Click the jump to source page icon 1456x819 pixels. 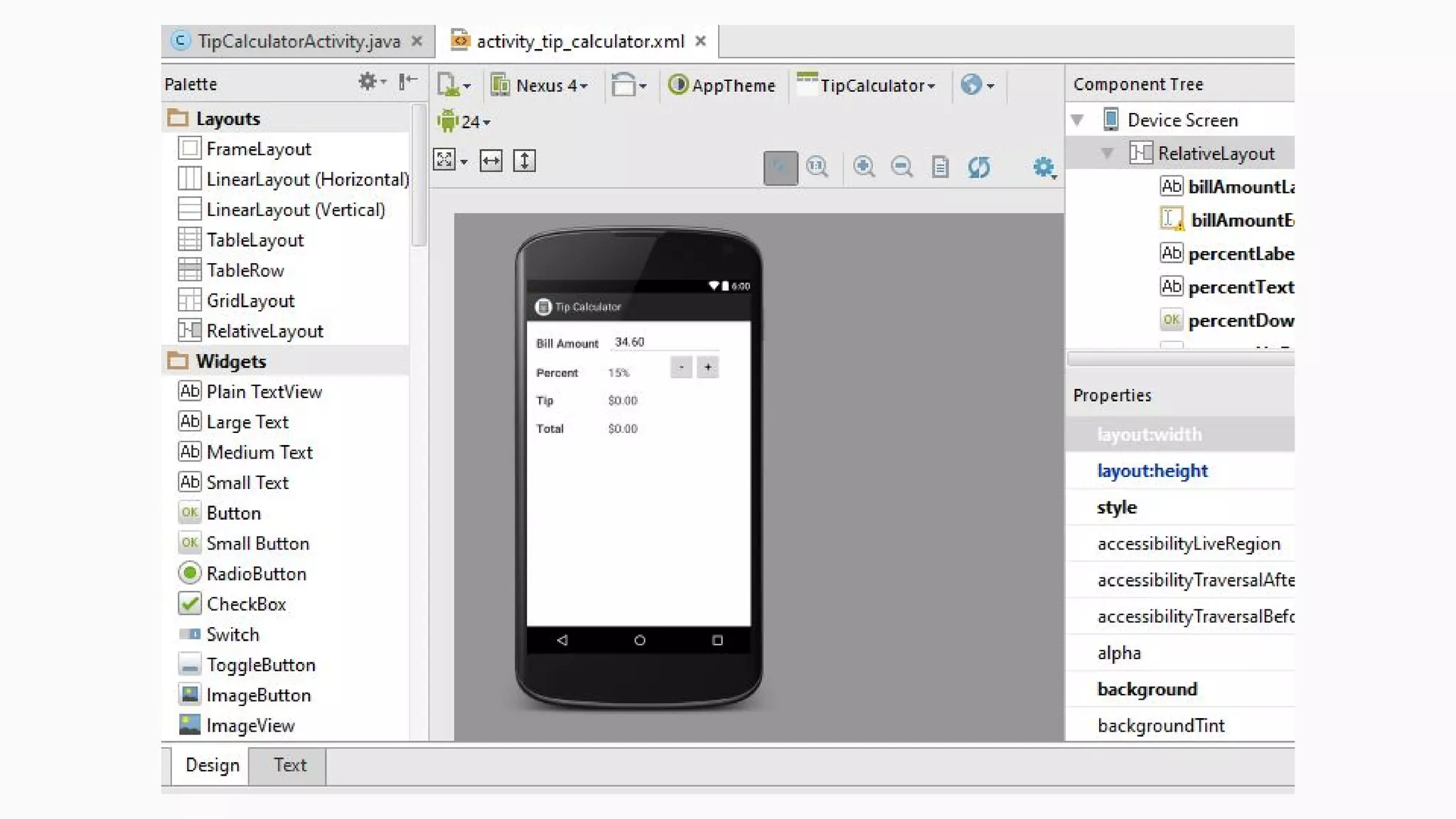[x=940, y=167]
